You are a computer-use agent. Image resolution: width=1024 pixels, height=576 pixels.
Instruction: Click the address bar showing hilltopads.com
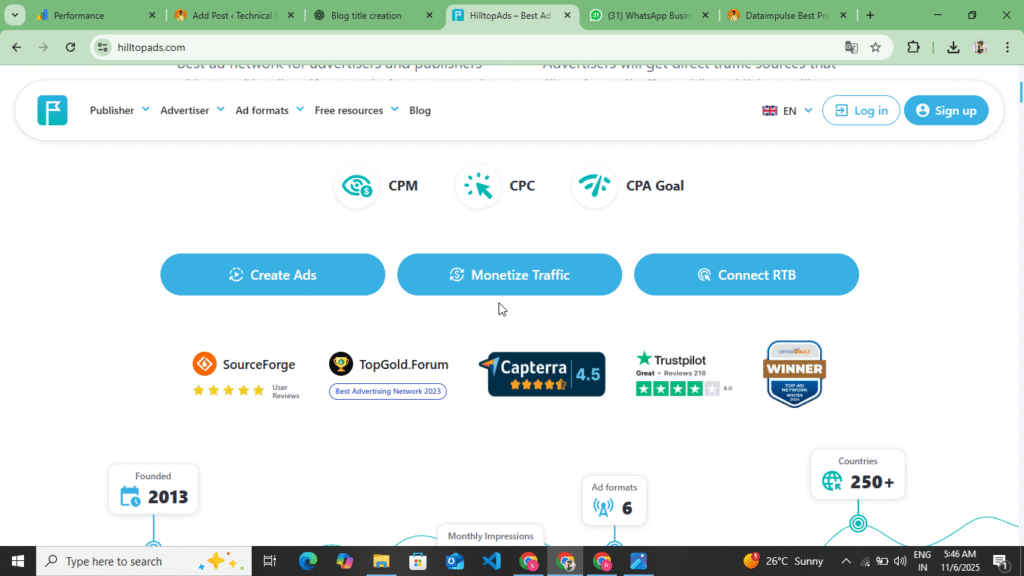(400, 47)
